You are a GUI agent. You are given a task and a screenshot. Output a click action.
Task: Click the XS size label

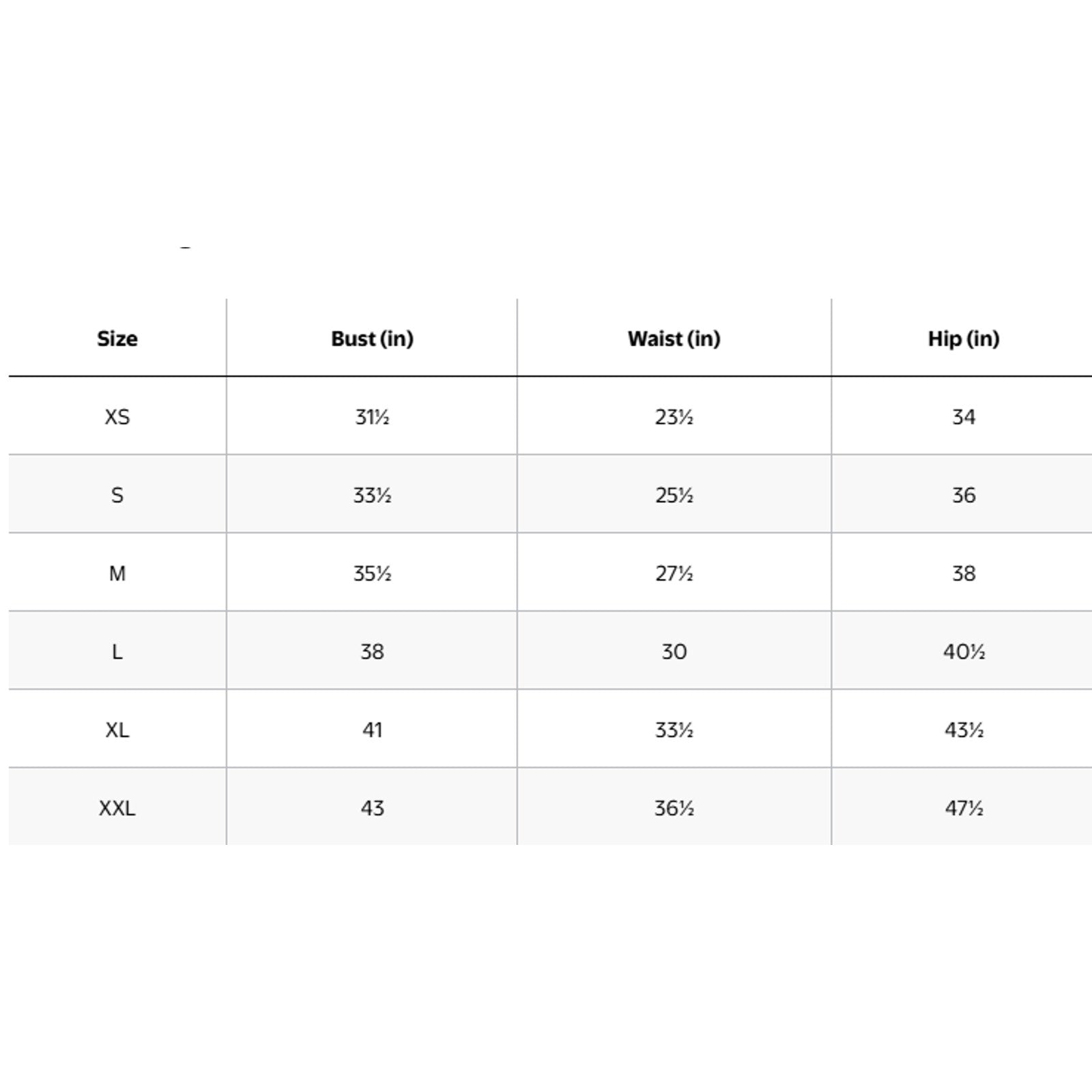pyautogui.click(x=117, y=417)
